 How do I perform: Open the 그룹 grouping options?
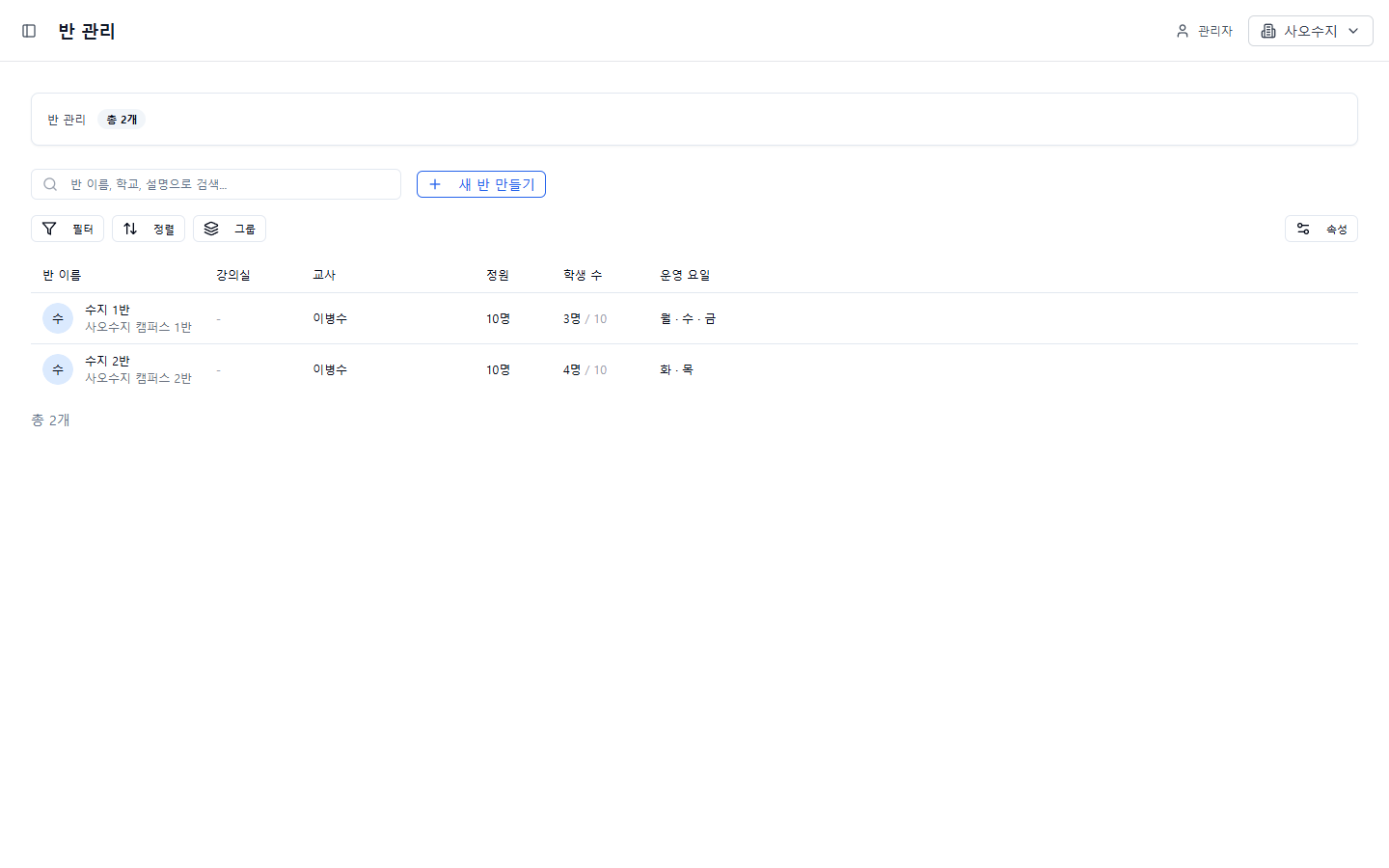pyautogui.click(x=230, y=229)
